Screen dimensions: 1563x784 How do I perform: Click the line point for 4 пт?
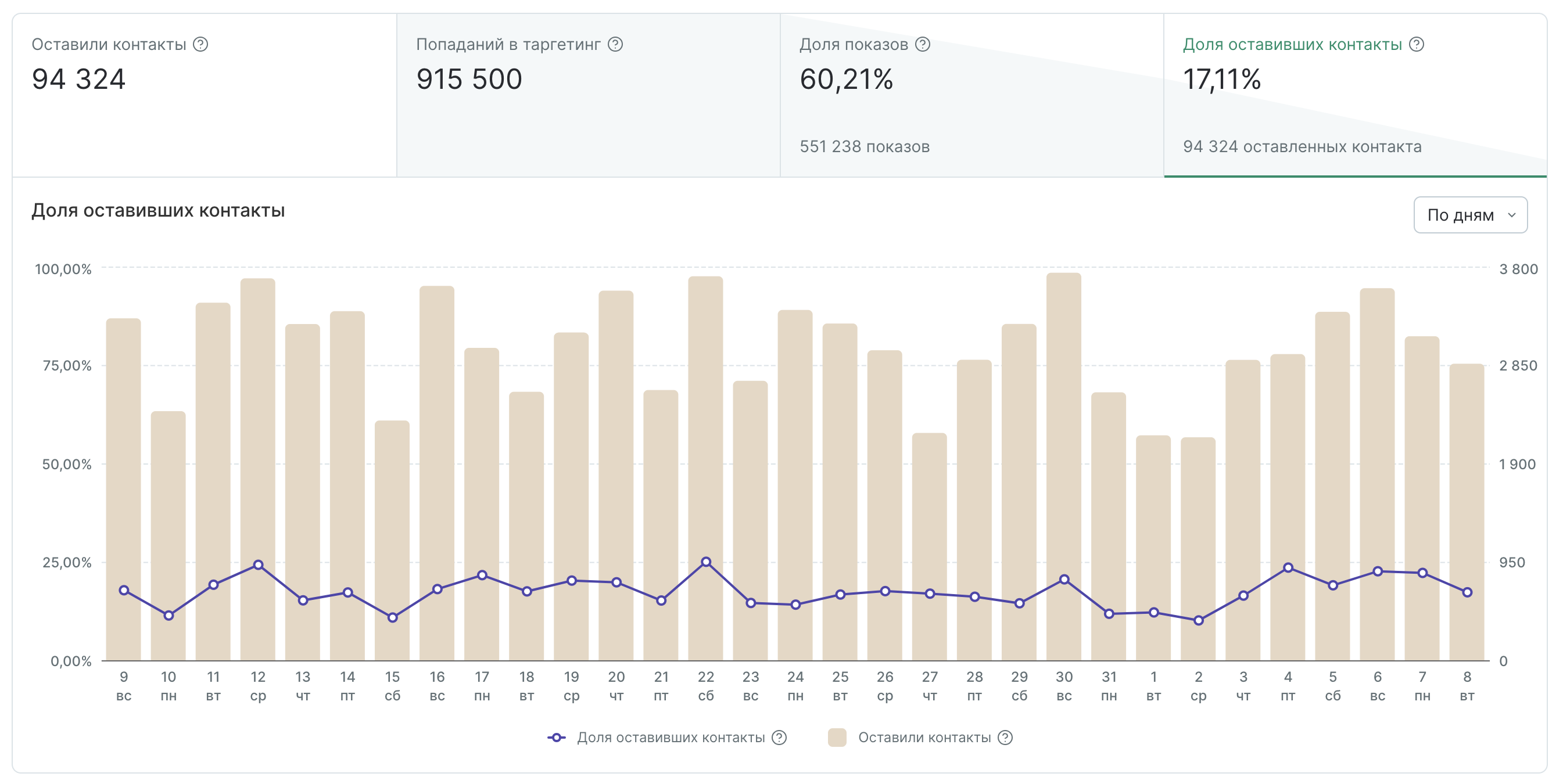[1288, 567]
